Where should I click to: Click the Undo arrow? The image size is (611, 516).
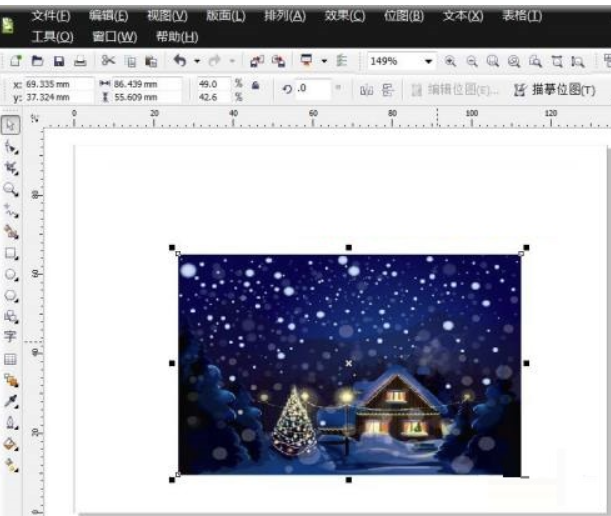click(180, 60)
